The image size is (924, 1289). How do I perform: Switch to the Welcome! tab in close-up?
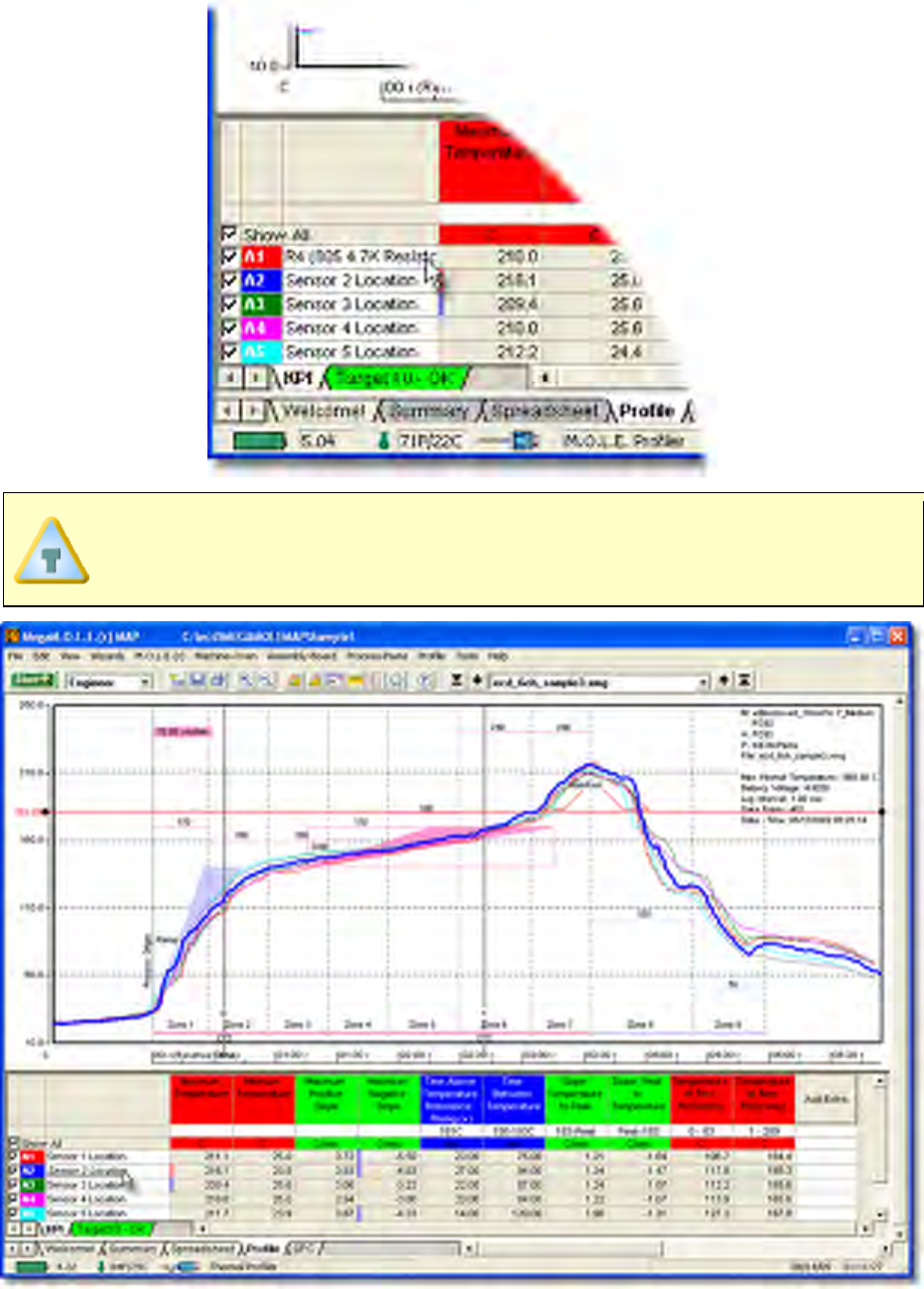[x=324, y=411]
